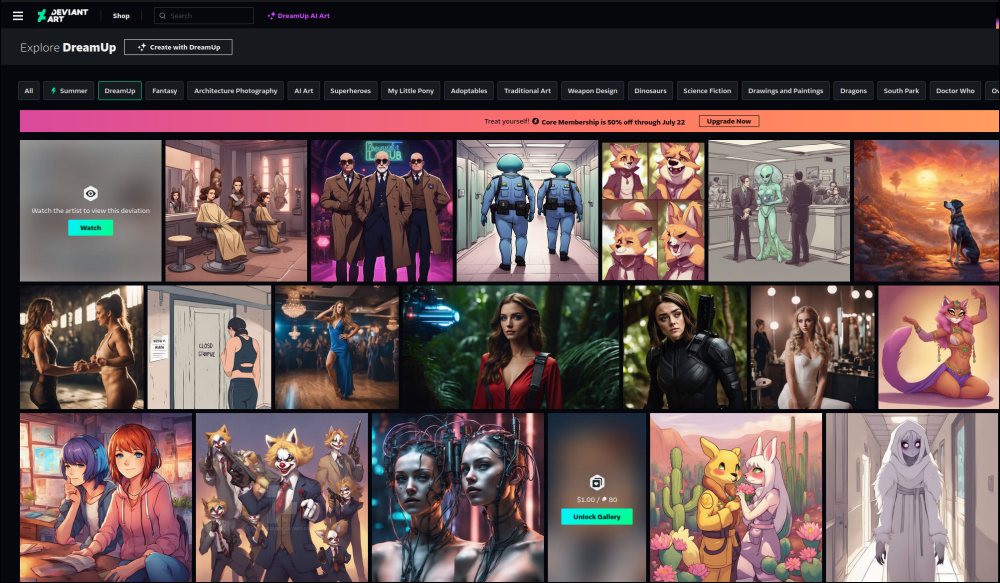Click the Explore DreamUp heading
Image resolution: width=1000 pixels, height=583 pixels.
68,47
